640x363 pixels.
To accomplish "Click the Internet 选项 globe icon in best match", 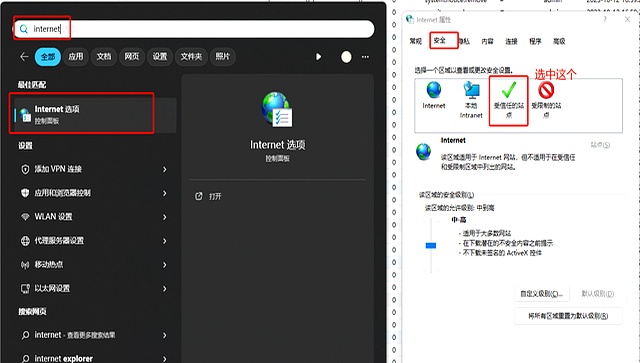I will pyautogui.click(x=25, y=115).
